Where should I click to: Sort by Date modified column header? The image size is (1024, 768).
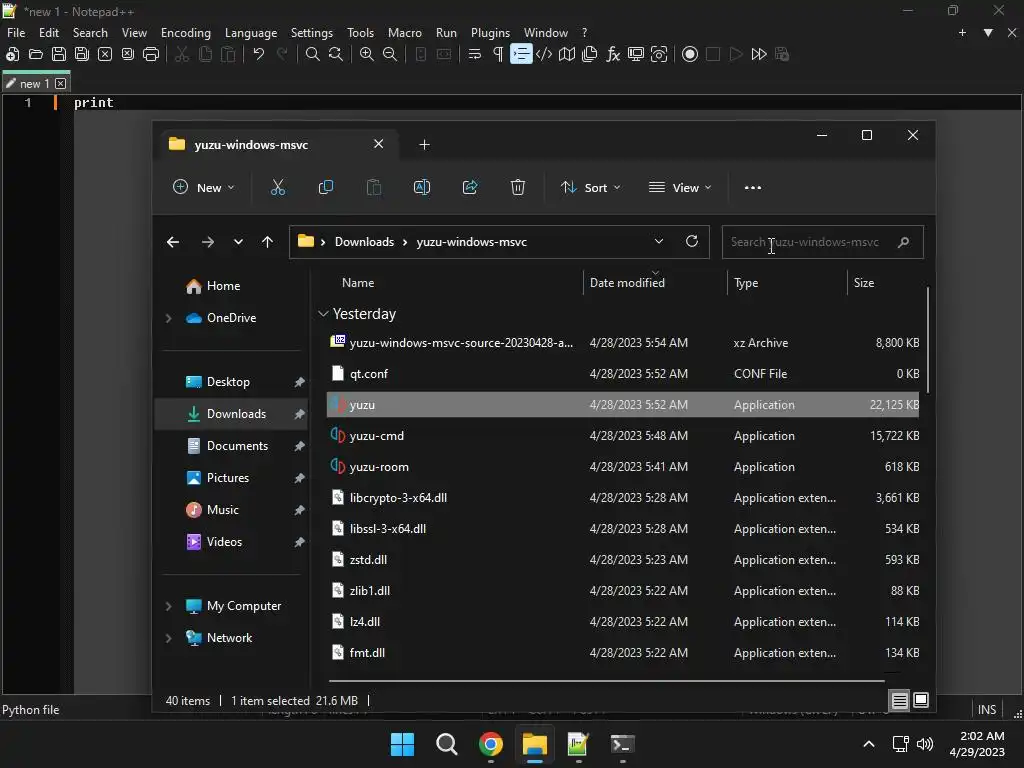[627, 283]
